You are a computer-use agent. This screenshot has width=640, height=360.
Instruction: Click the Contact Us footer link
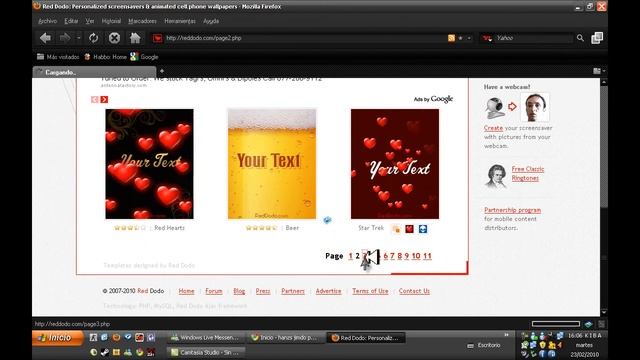pos(414,291)
